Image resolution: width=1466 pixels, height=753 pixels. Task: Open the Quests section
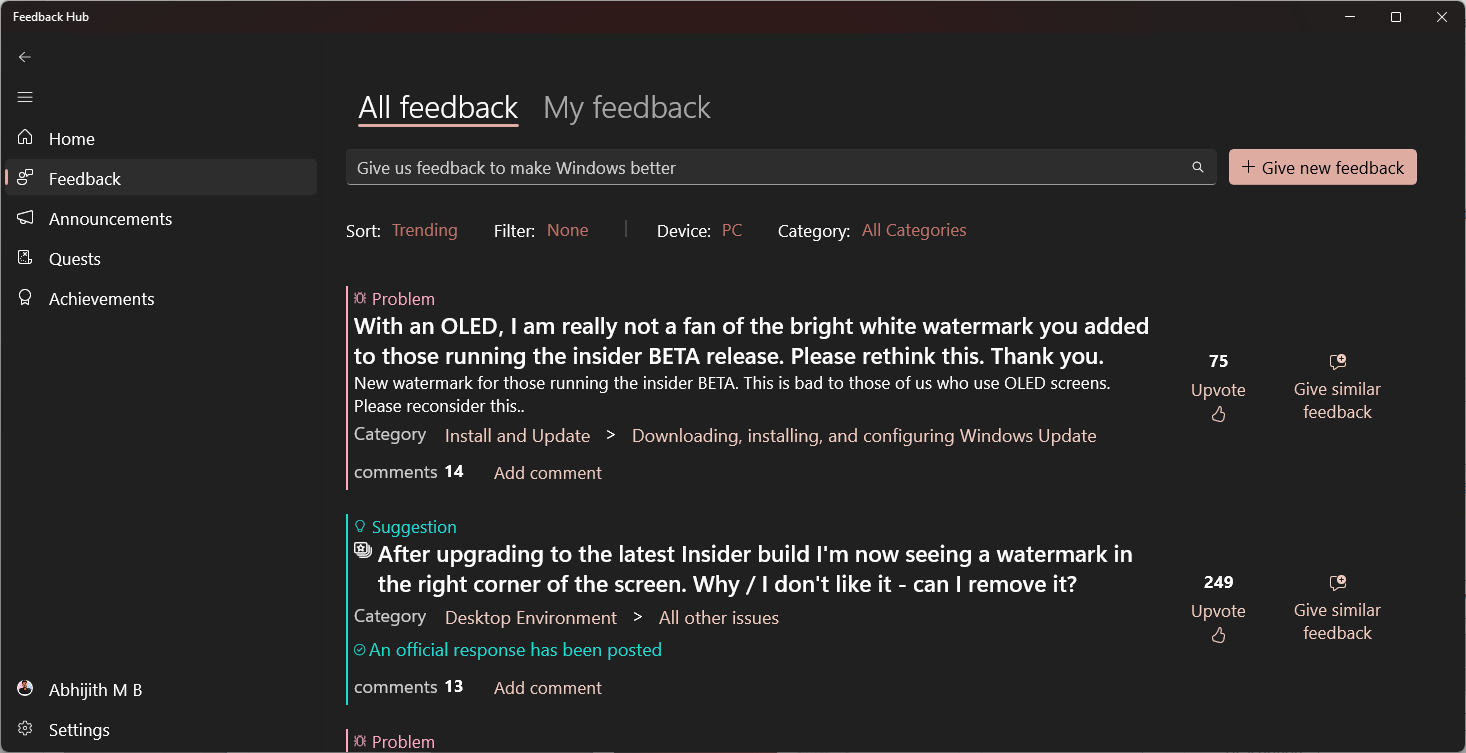point(74,258)
